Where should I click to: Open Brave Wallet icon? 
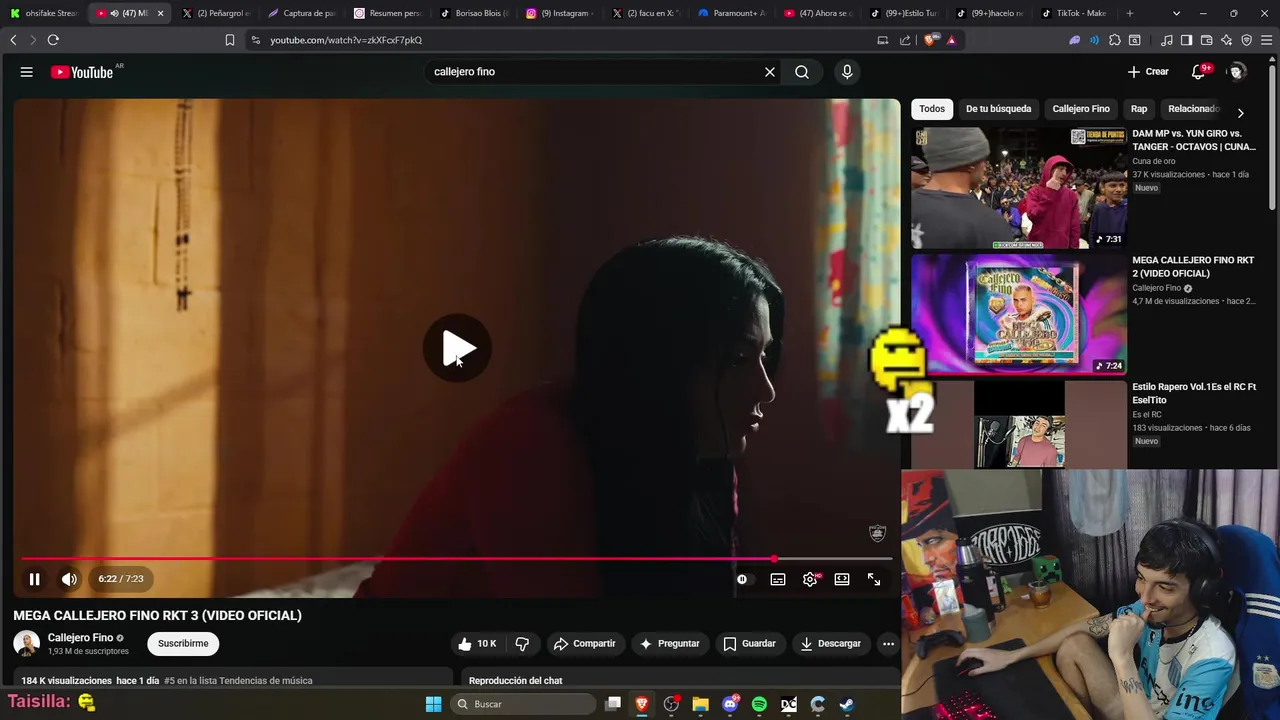pyautogui.click(x=1207, y=40)
